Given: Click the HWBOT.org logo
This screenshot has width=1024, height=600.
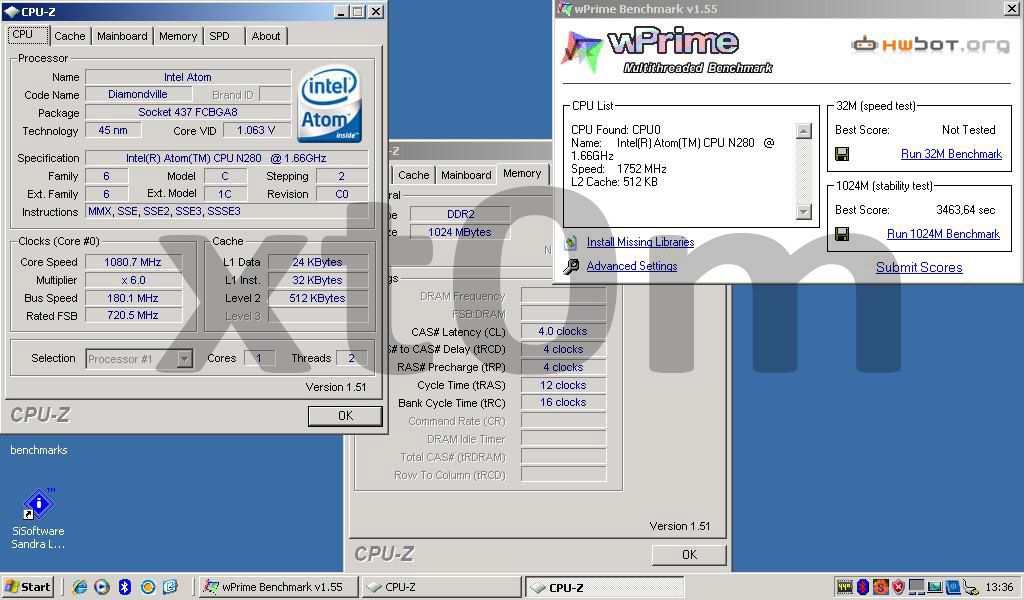Looking at the screenshot, I should point(931,44).
